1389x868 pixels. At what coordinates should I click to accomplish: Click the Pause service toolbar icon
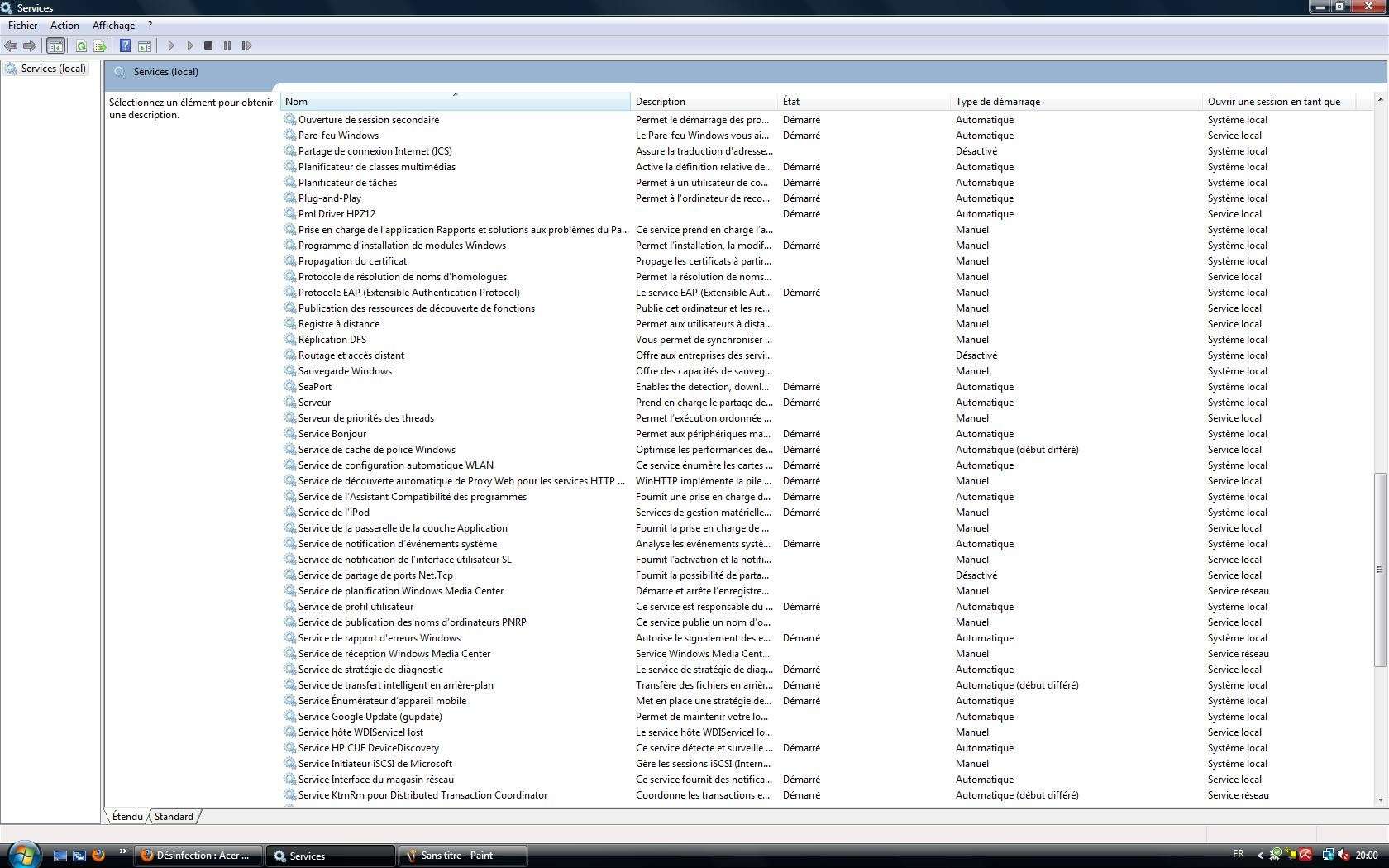click(x=227, y=45)
